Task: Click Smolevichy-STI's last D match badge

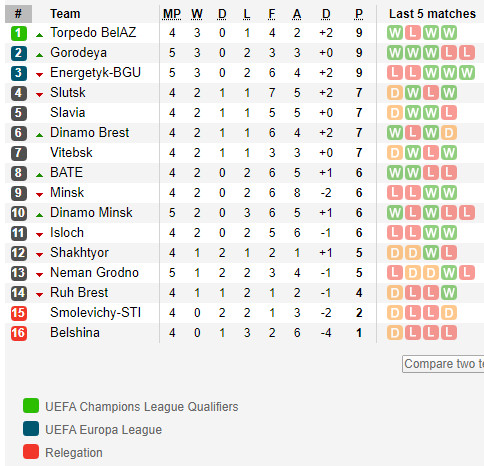Action: pyautogui.click(x=449, y=313)
